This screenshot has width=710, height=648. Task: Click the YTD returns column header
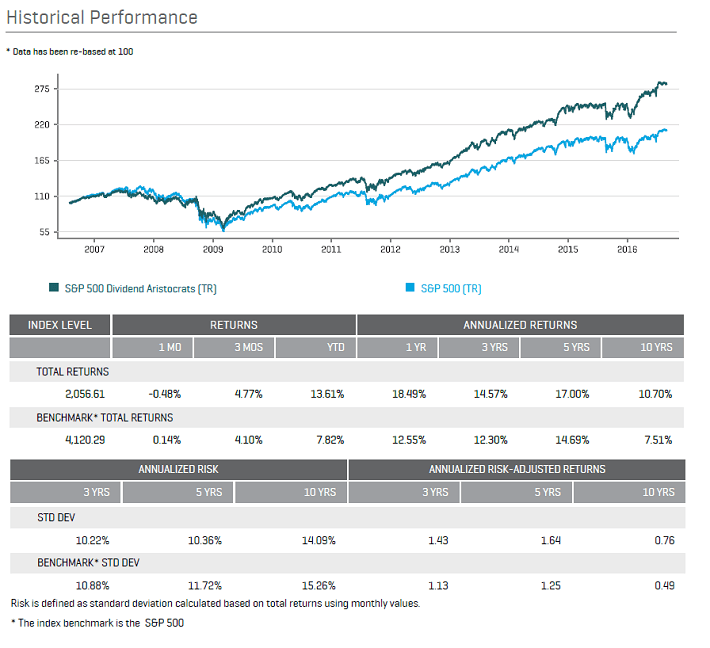pyautogui.click(x=316, y=348)
